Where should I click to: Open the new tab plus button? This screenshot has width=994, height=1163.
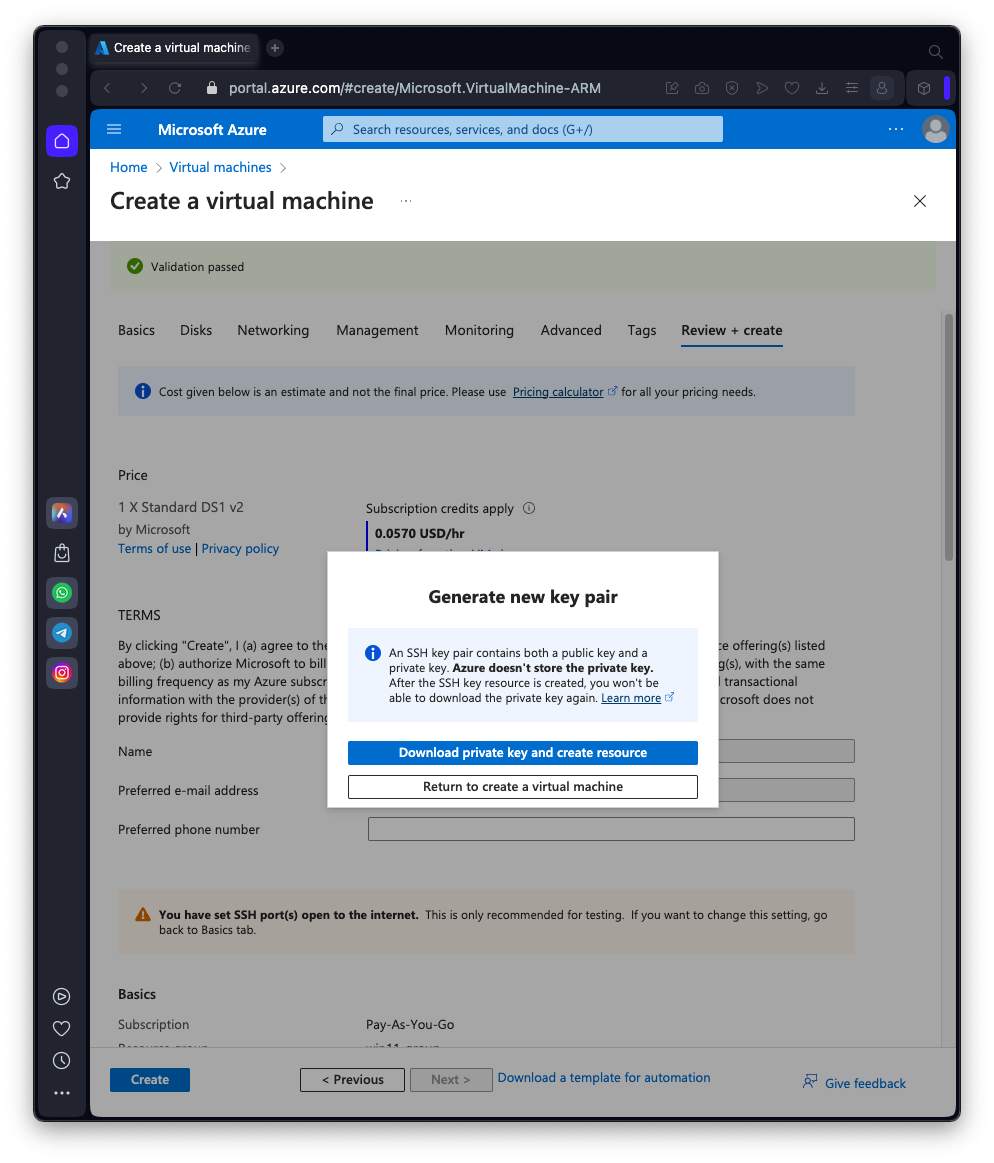[274, 47]
